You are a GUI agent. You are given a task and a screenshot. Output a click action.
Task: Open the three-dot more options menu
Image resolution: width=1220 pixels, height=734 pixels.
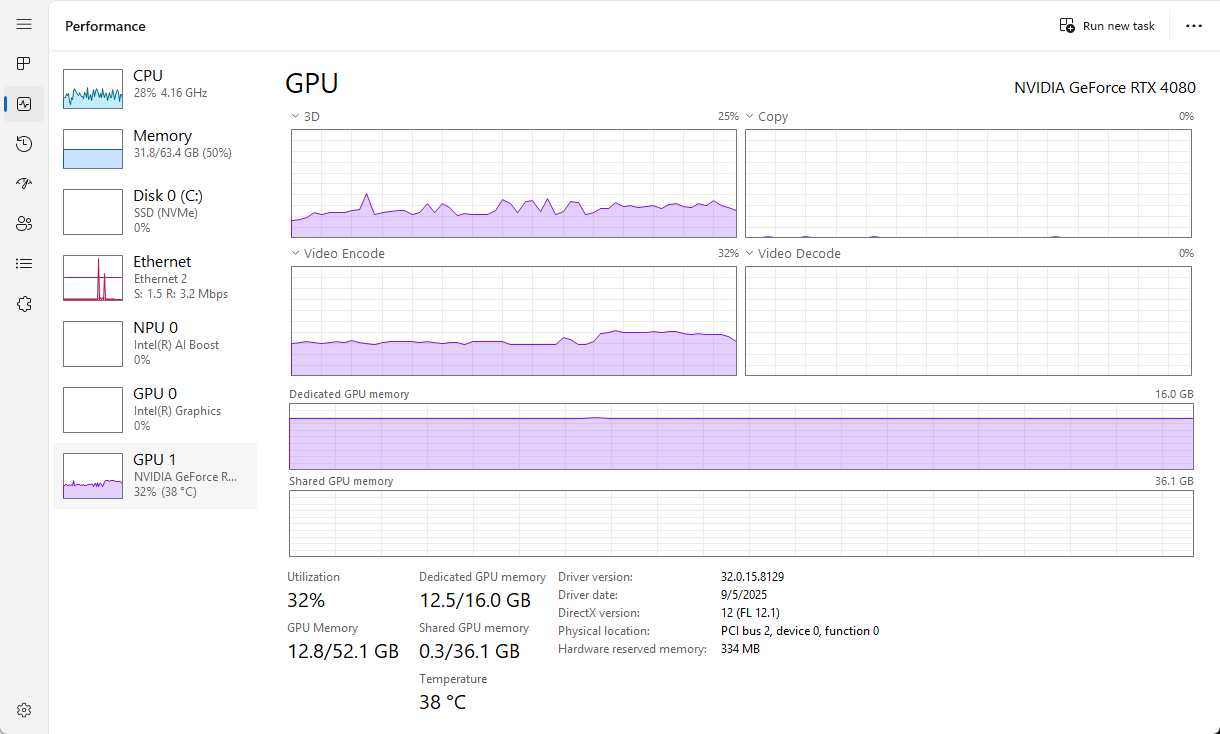[x=1193, y=26]
